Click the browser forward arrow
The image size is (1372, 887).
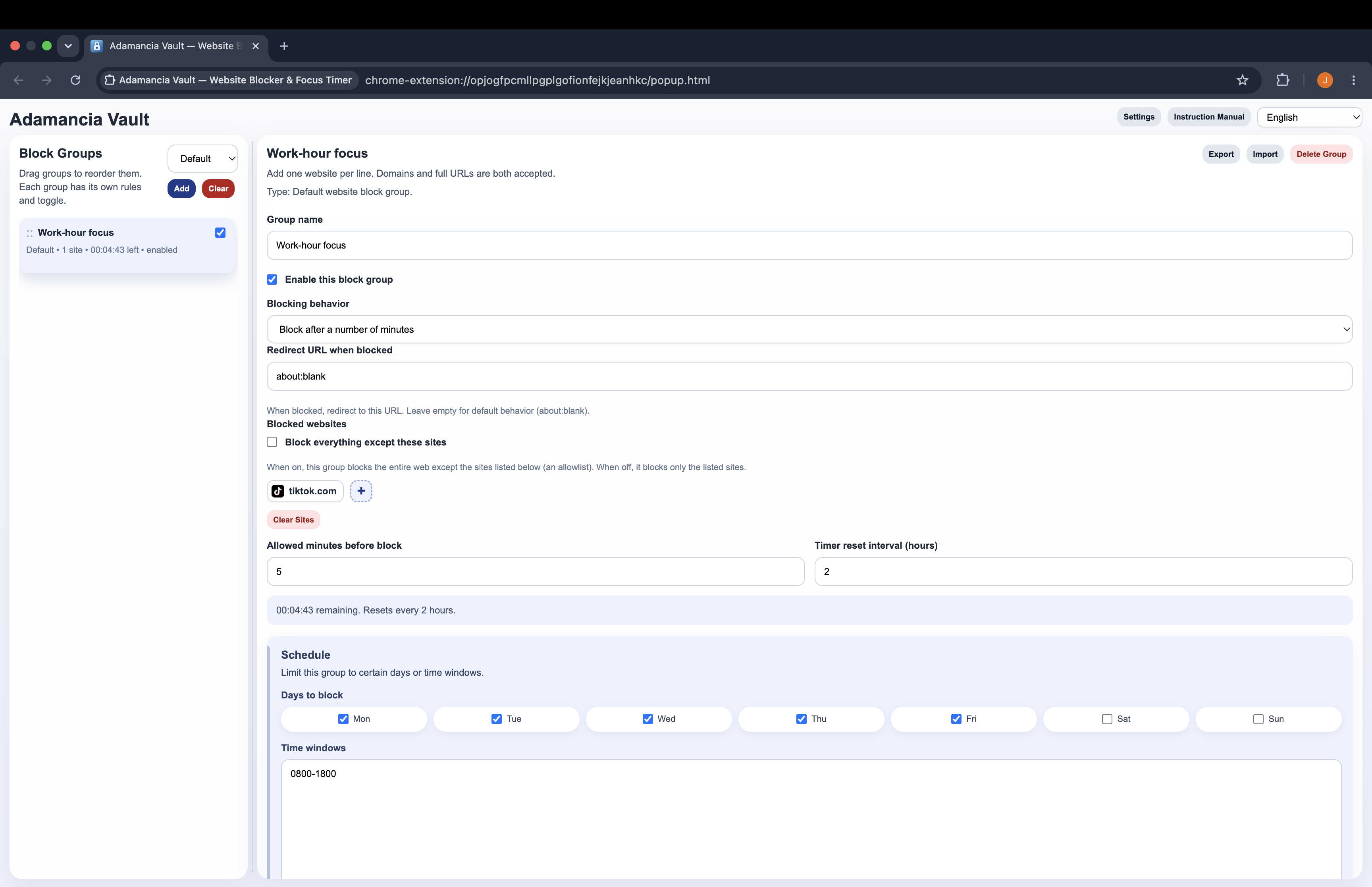[x=46, y=80]
